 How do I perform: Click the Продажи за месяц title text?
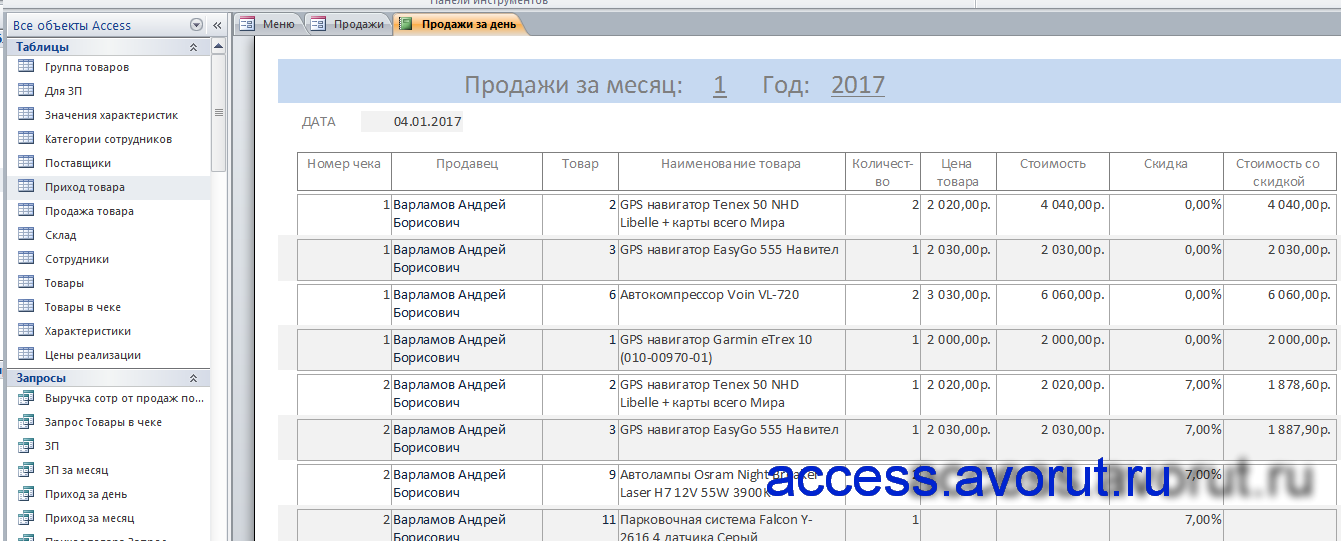573,85
